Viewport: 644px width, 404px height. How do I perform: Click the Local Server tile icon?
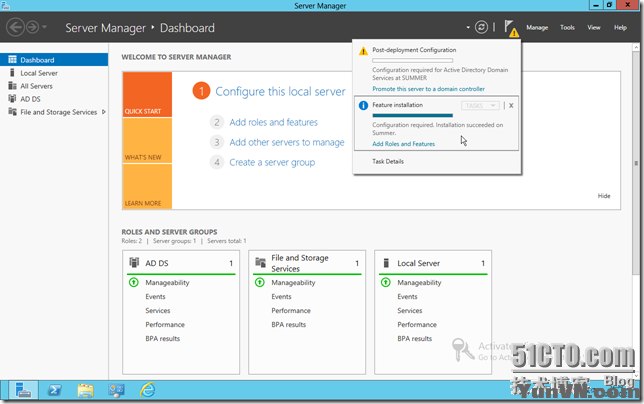(386, 262)
